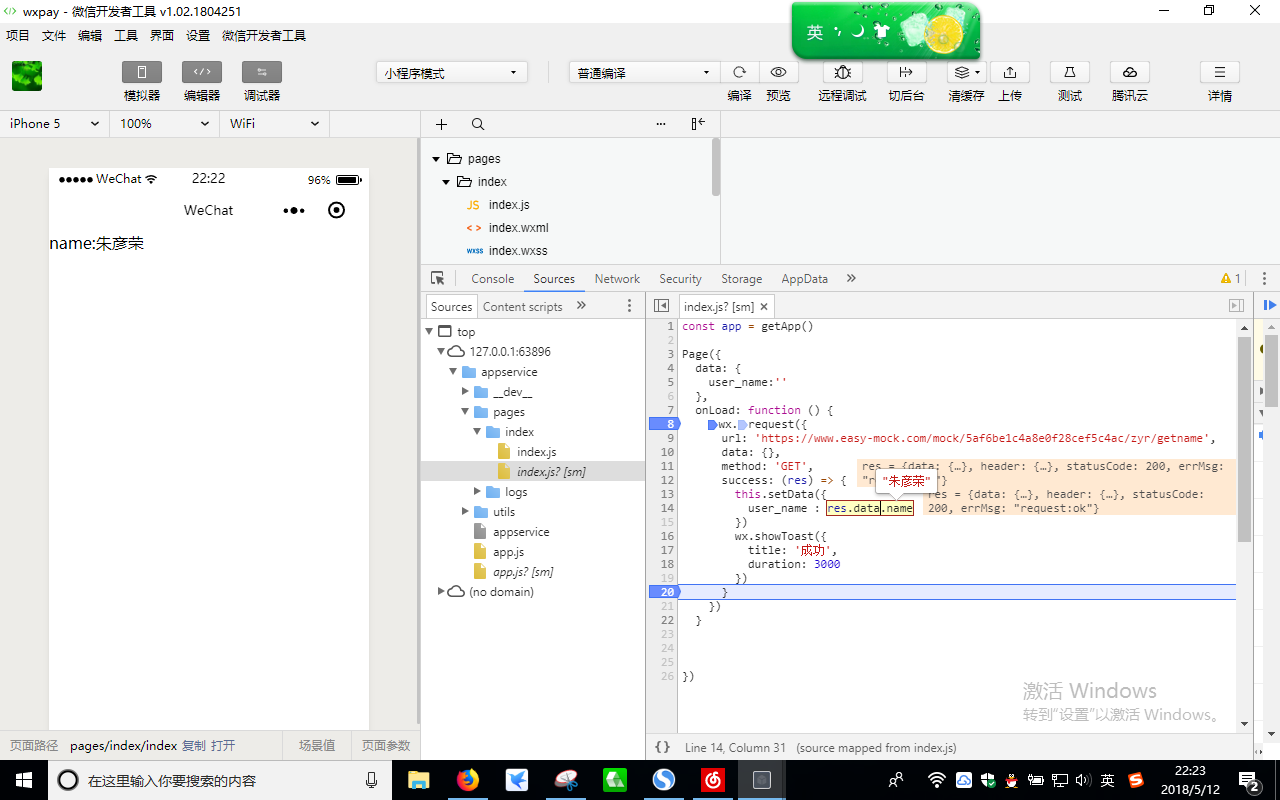
Task: Open the details (详情) hamburger icon
Action: 1220,72
